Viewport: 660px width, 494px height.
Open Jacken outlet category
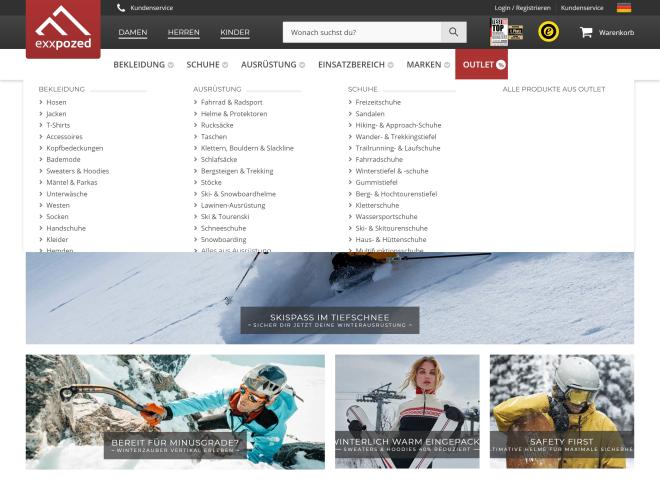pyautogui.click(x=56, y=114)
